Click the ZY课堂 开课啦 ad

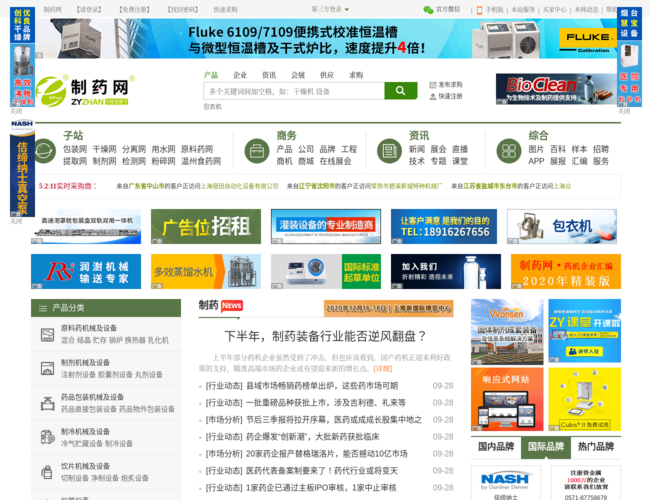click(585, 331)
